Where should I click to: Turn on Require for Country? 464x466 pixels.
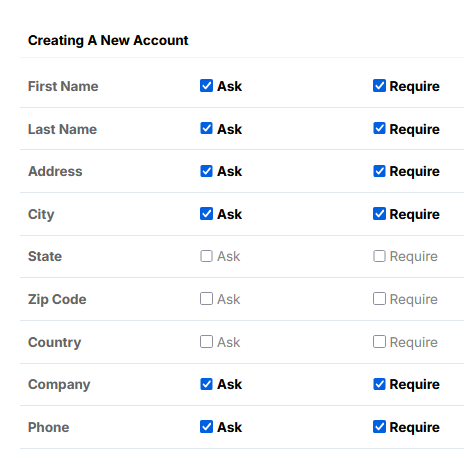(379, 342)
